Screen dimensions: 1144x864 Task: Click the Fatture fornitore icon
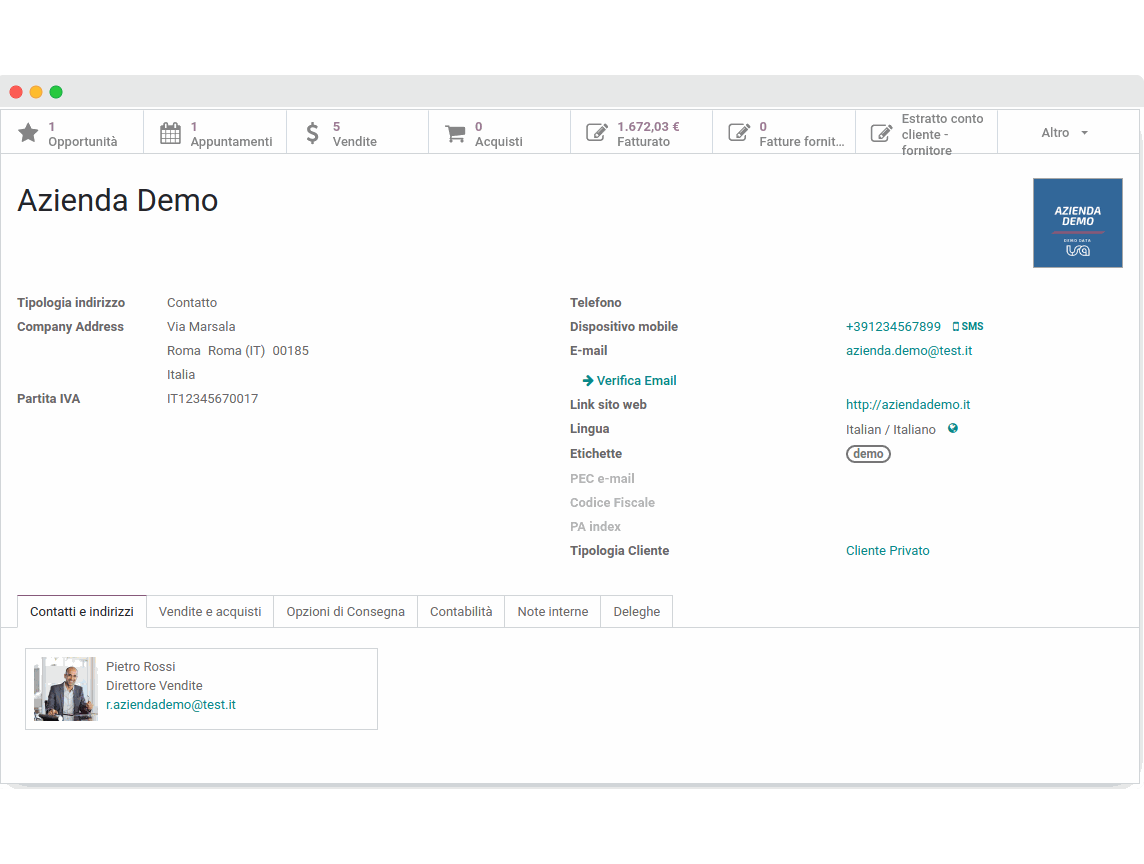739,131
